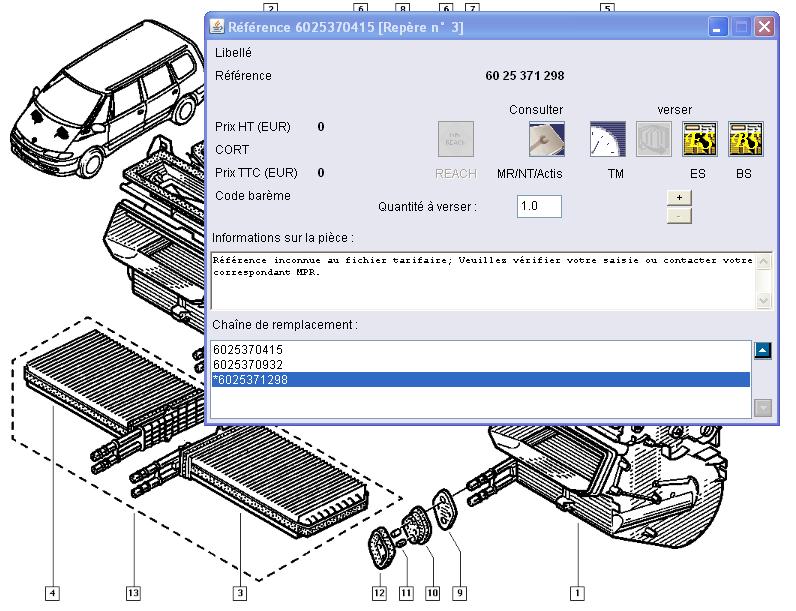Click the greyed icon beside the TM icon

click(x=654, y=139)
